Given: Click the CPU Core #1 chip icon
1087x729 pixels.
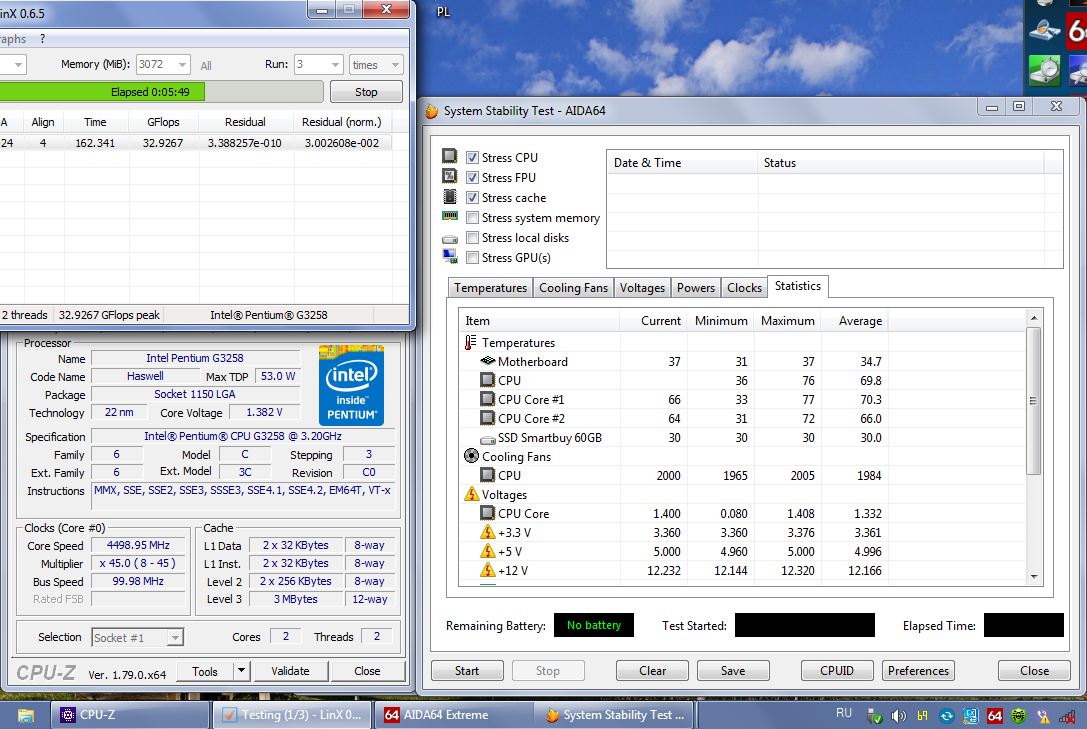Looking at the screenshot, I should coord(487,399).
